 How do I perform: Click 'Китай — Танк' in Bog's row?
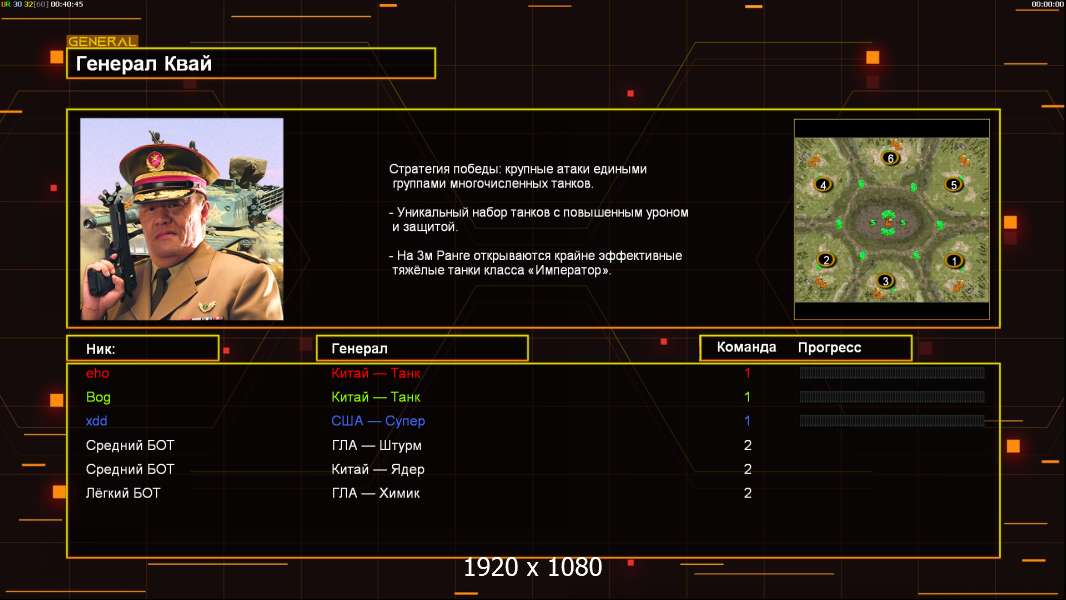pyautogui.click(x=376, y=397)
